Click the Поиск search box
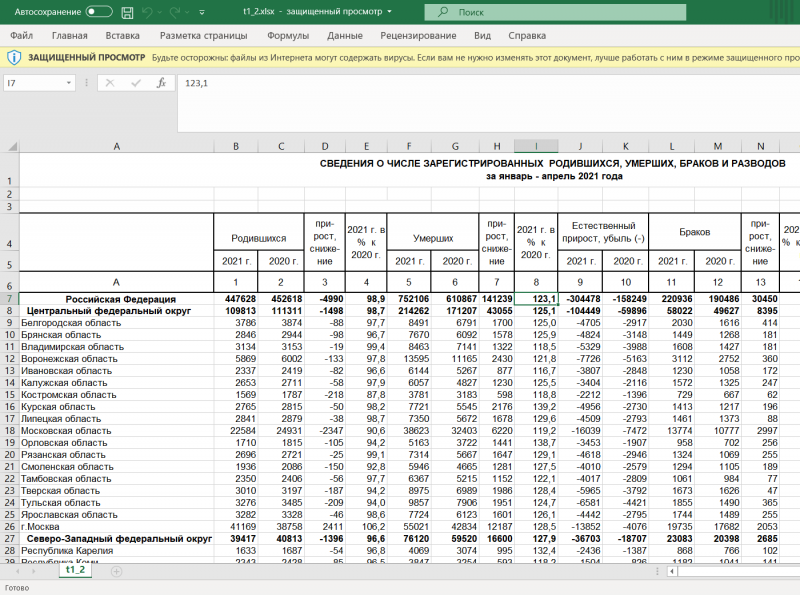The image size is (800, 595). pos(555,12)
